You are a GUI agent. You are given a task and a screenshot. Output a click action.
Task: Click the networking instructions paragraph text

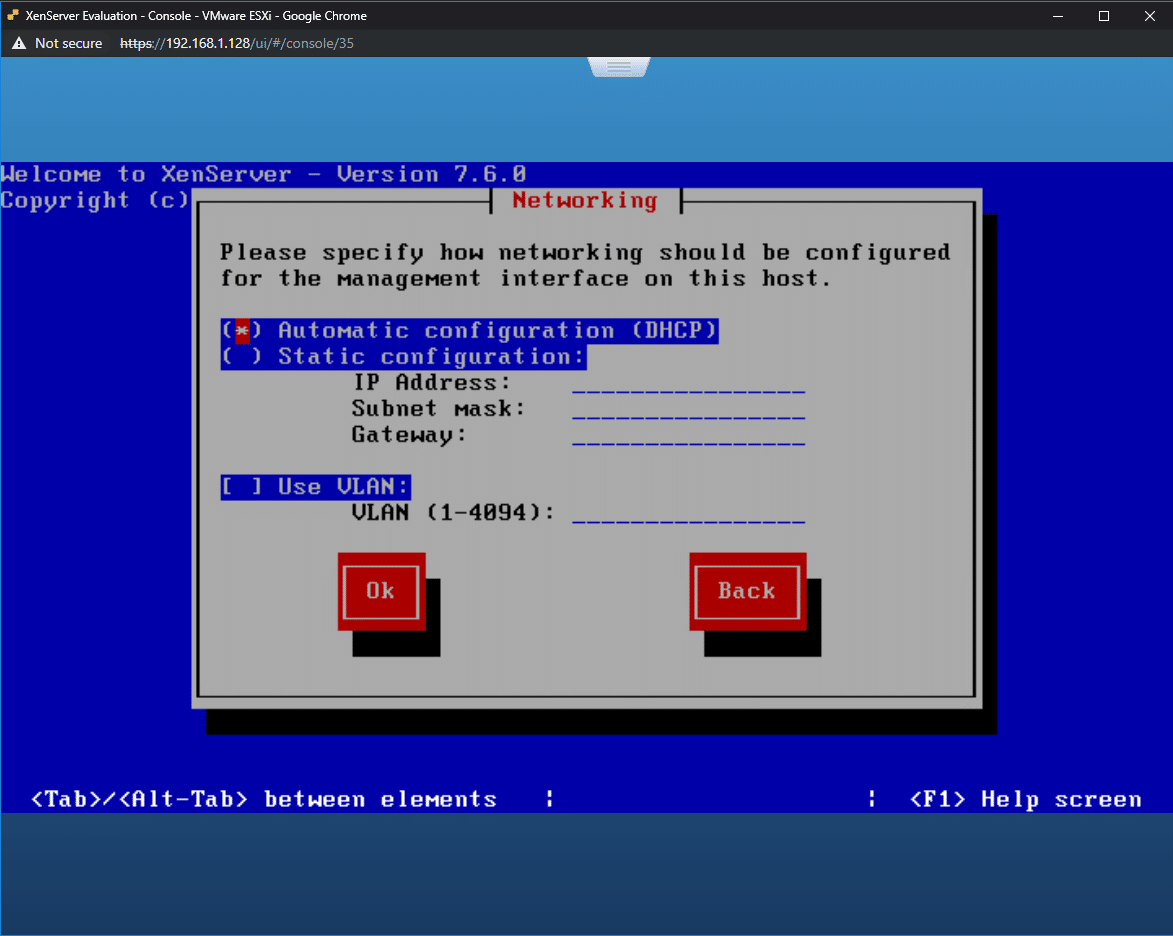585,266
